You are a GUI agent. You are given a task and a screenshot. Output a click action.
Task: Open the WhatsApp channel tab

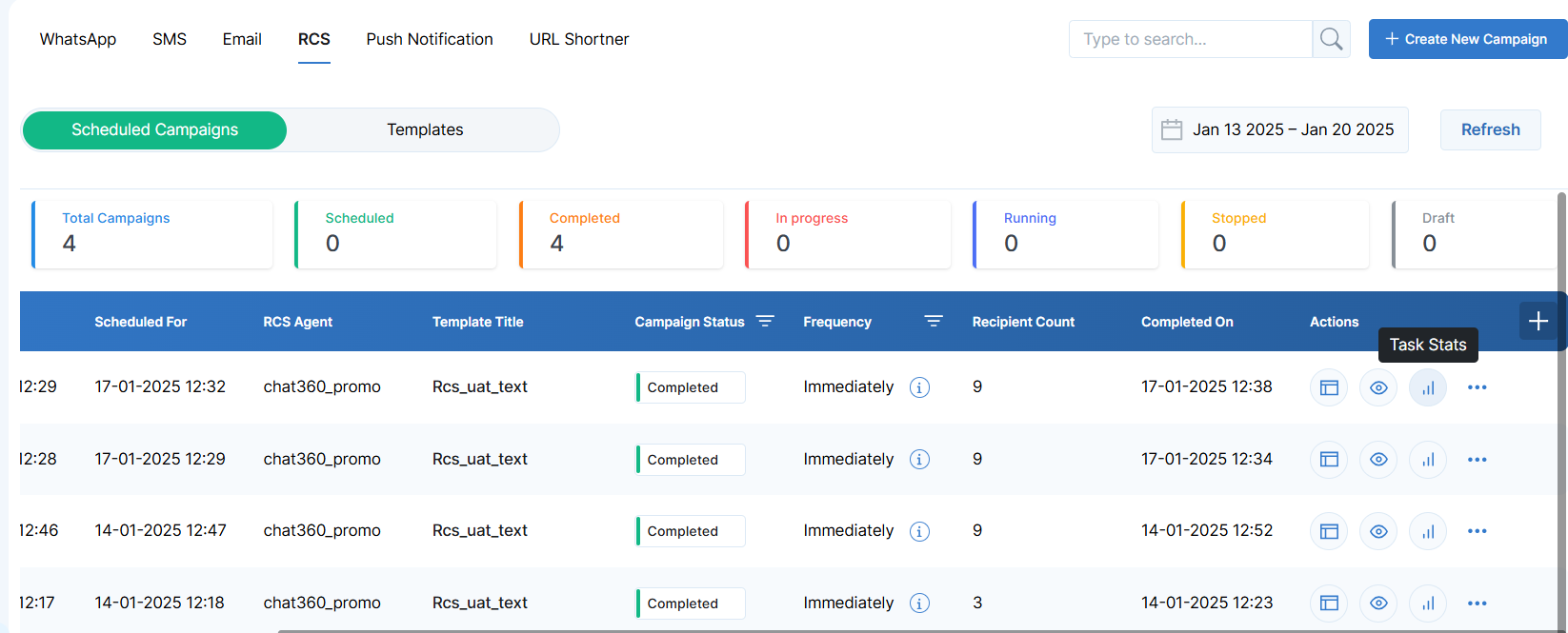(x=78, y=39)
